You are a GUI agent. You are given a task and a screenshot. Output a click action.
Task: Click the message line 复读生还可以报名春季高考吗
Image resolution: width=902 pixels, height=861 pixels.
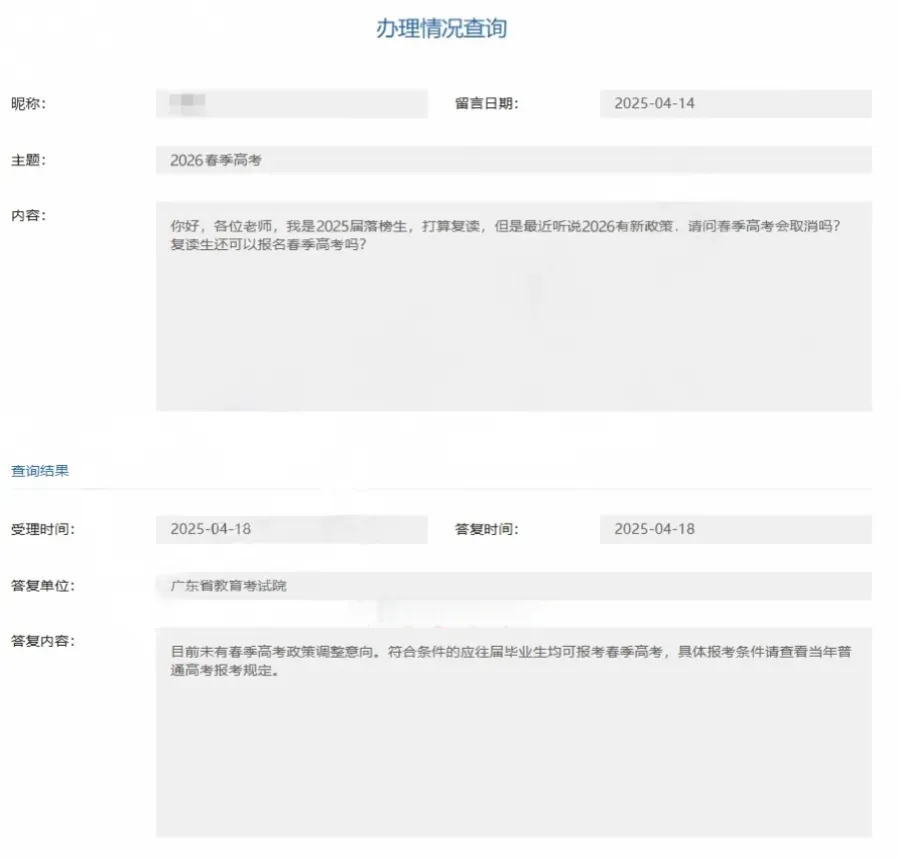pyautogui.click(x=268, y=244)
